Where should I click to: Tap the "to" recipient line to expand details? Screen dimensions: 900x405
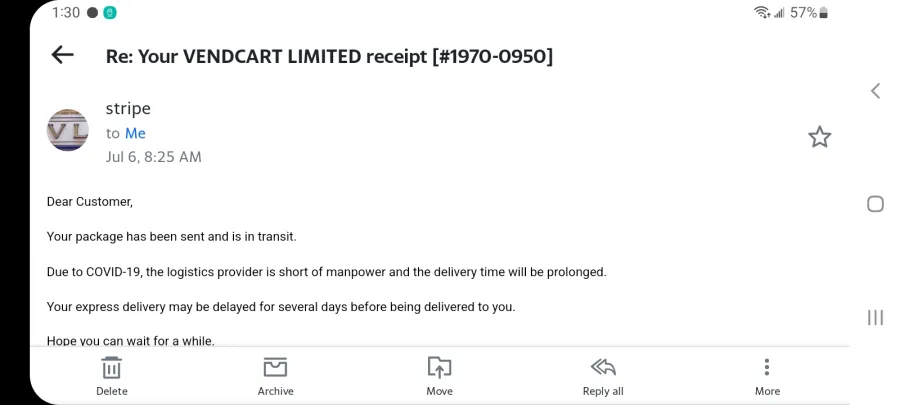pos(126,133)
